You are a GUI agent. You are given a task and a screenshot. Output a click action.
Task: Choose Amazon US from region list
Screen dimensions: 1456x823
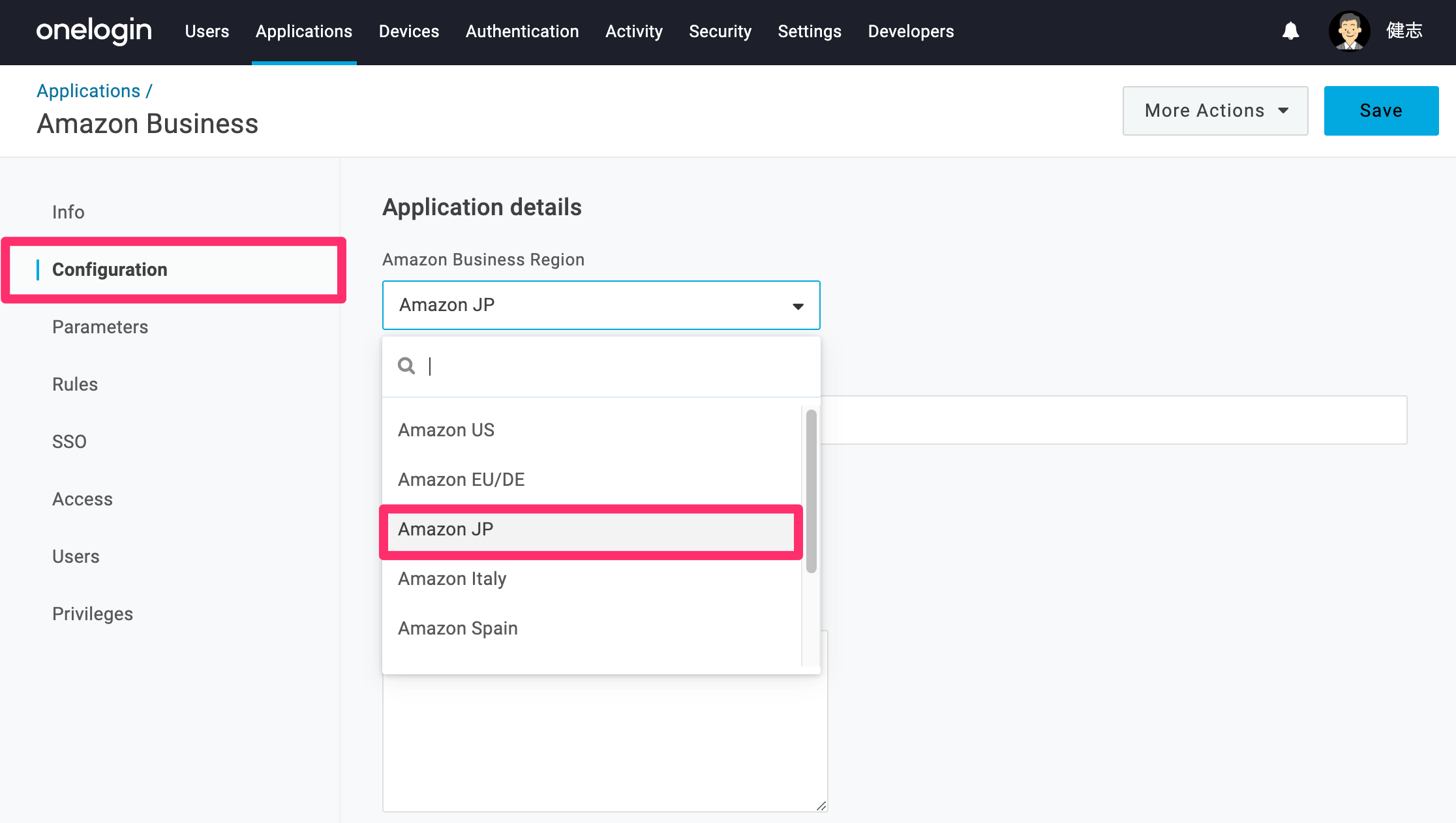(x=592, y=430)
